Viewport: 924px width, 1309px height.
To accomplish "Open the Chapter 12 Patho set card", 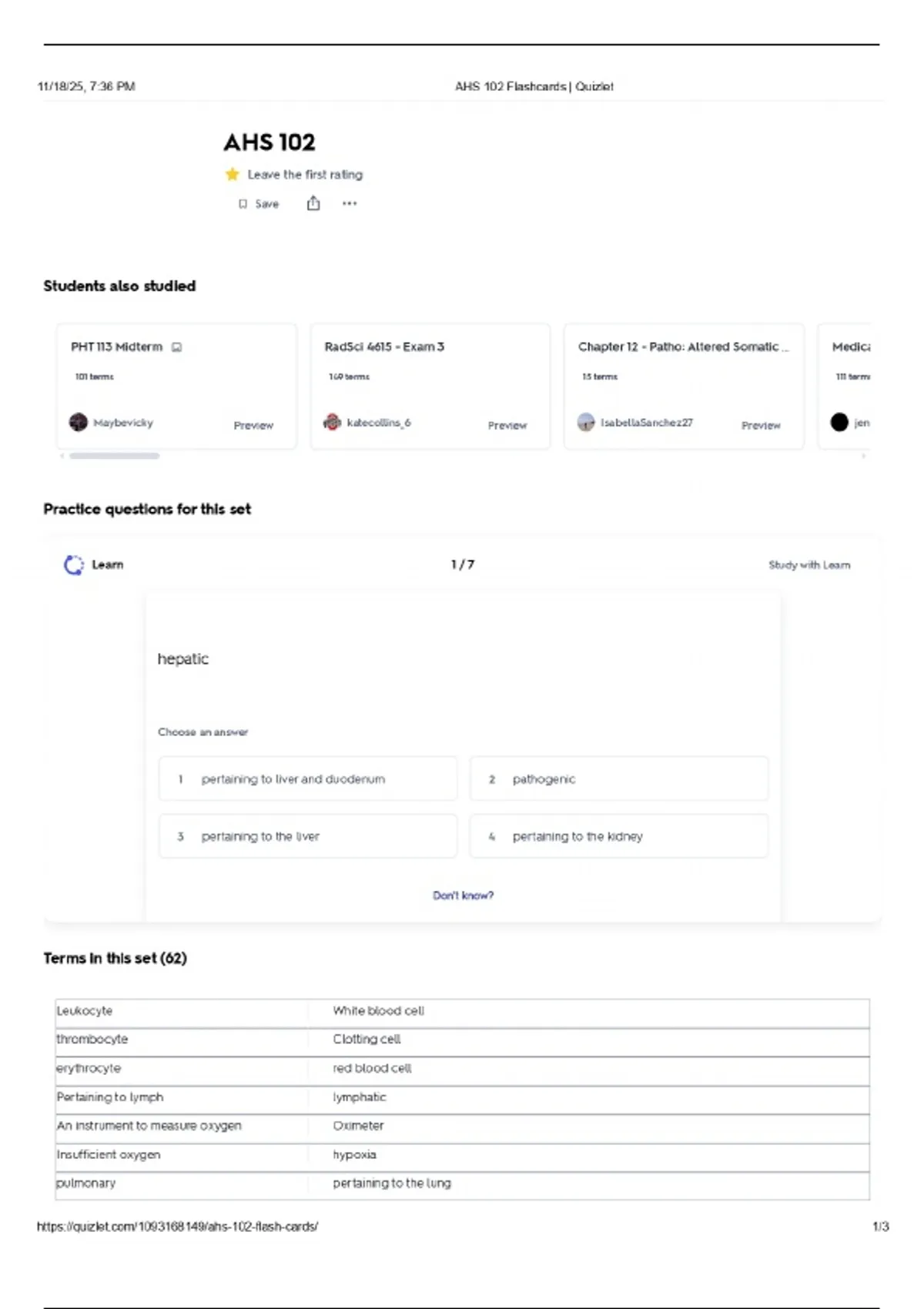I will 683,347.
